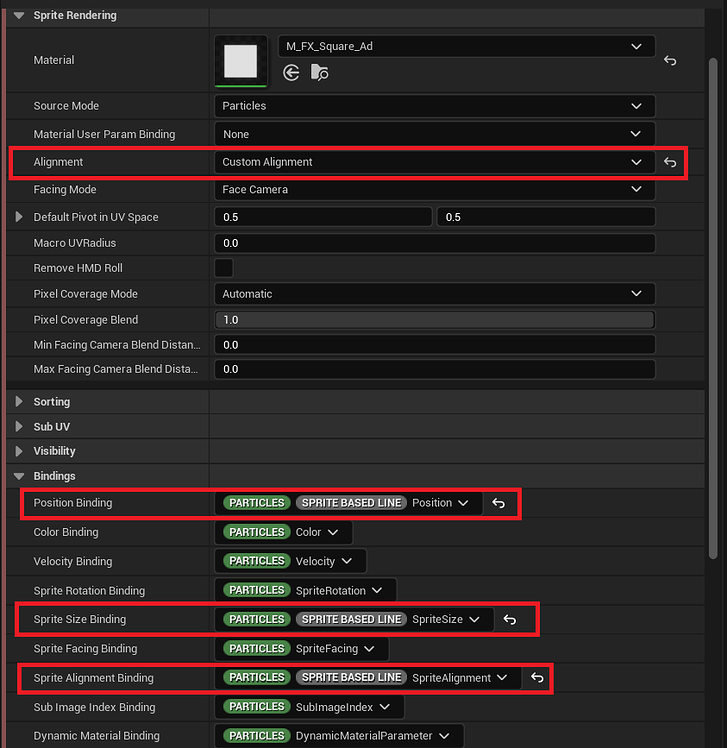Click the details panel vertical scrollbar
Image resolution: width=727 pixels, height=748 pixels.
(713, 308)
